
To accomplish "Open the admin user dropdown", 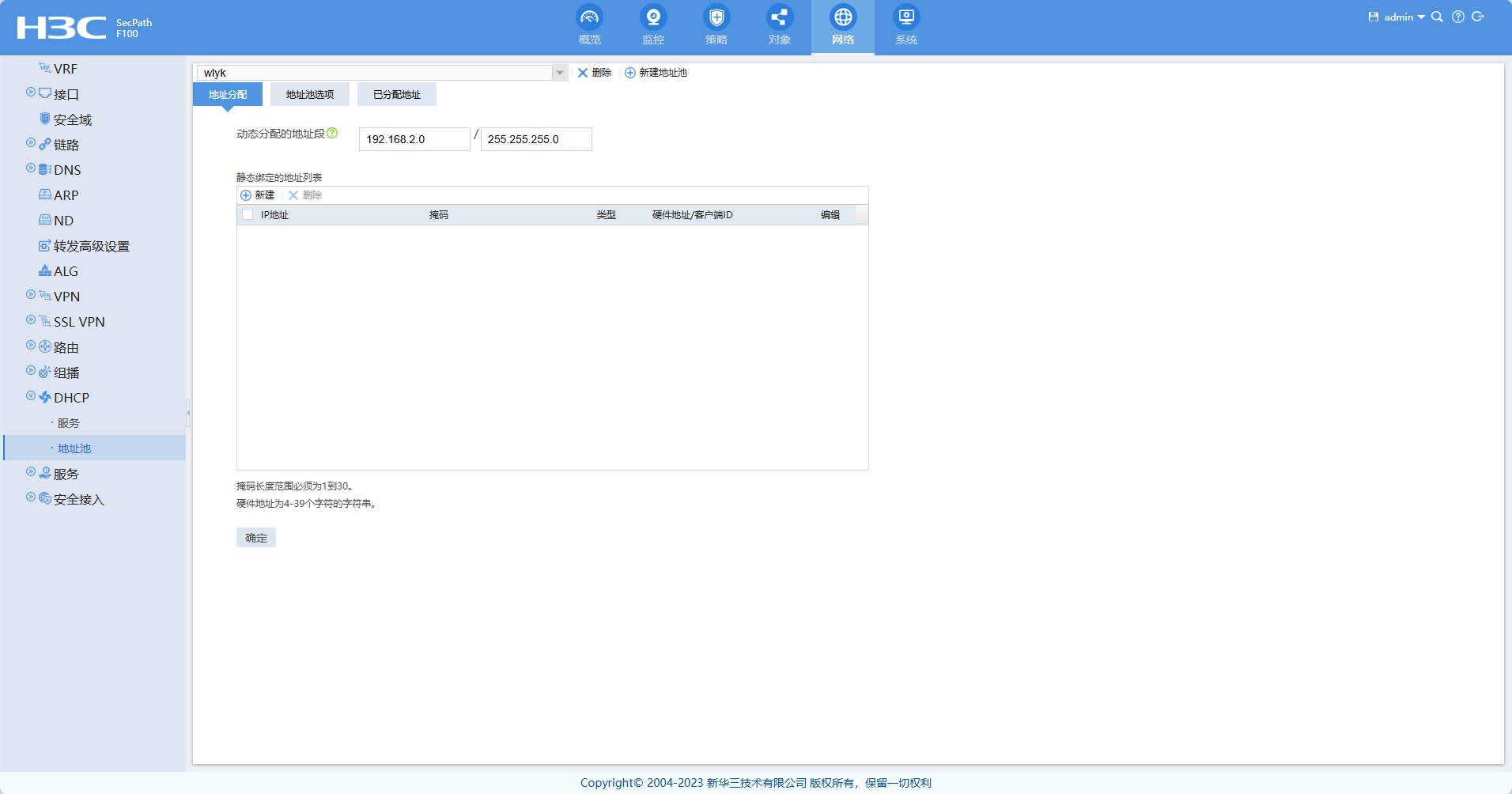I will 1404,17.
